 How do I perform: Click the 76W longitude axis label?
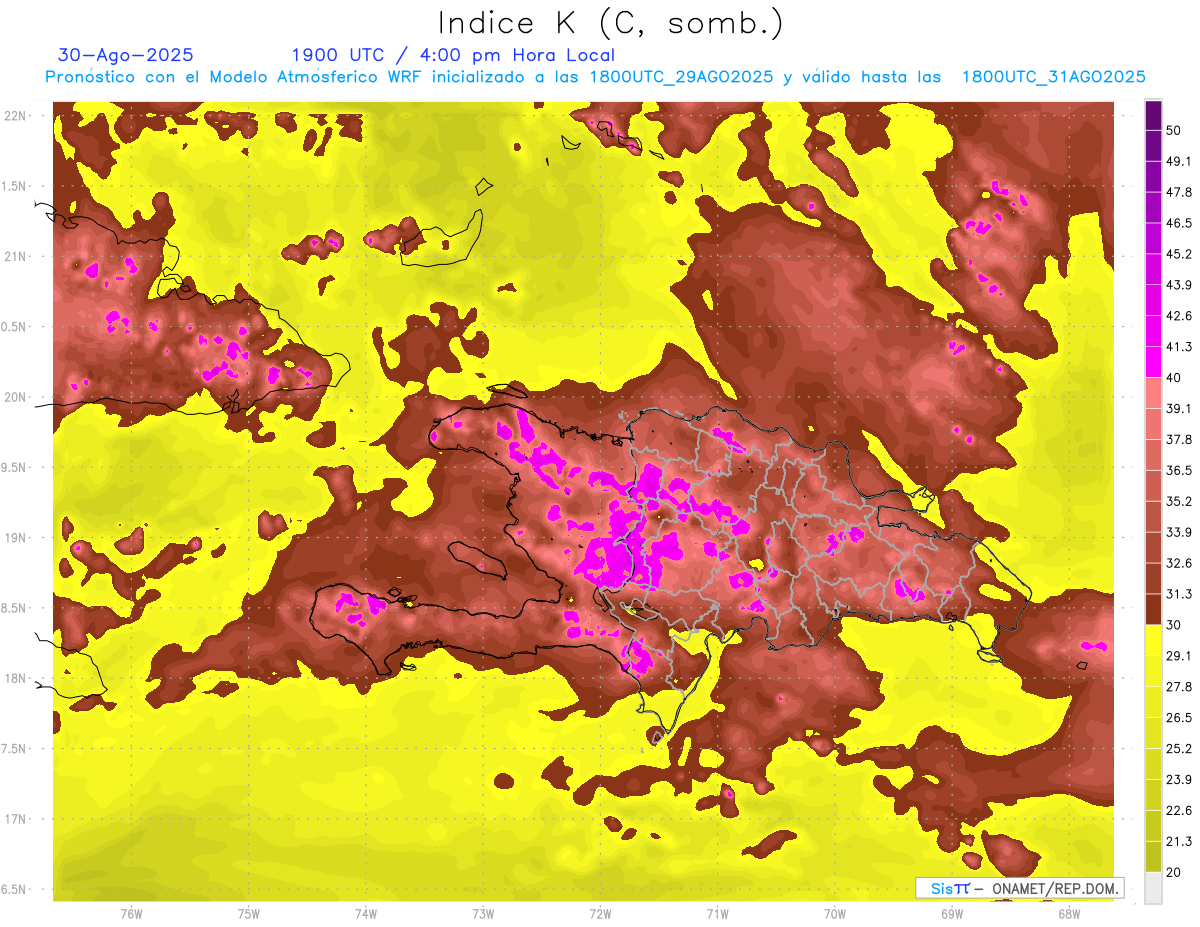tap(131, 914)
